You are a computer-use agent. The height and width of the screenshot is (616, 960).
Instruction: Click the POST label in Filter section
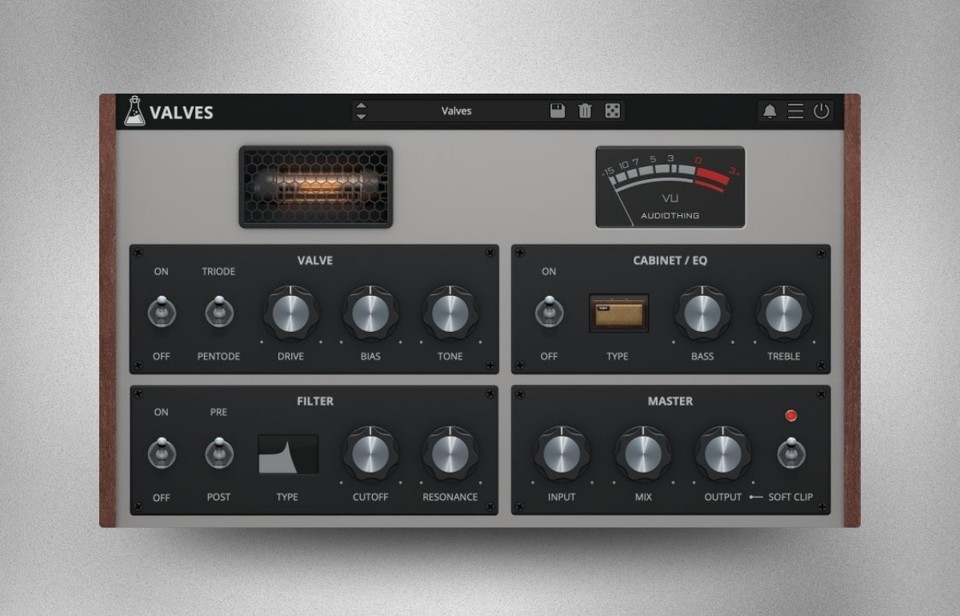[x=219, y=497]
